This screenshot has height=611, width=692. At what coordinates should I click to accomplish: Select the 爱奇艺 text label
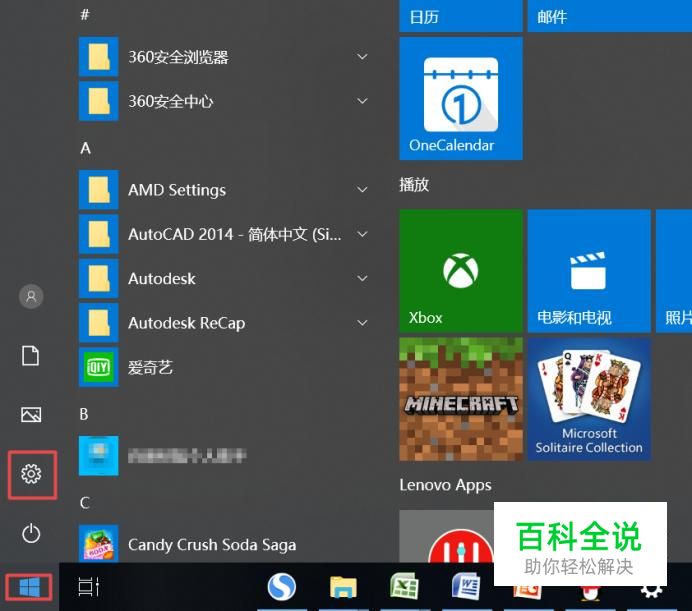tap(150, 367)
